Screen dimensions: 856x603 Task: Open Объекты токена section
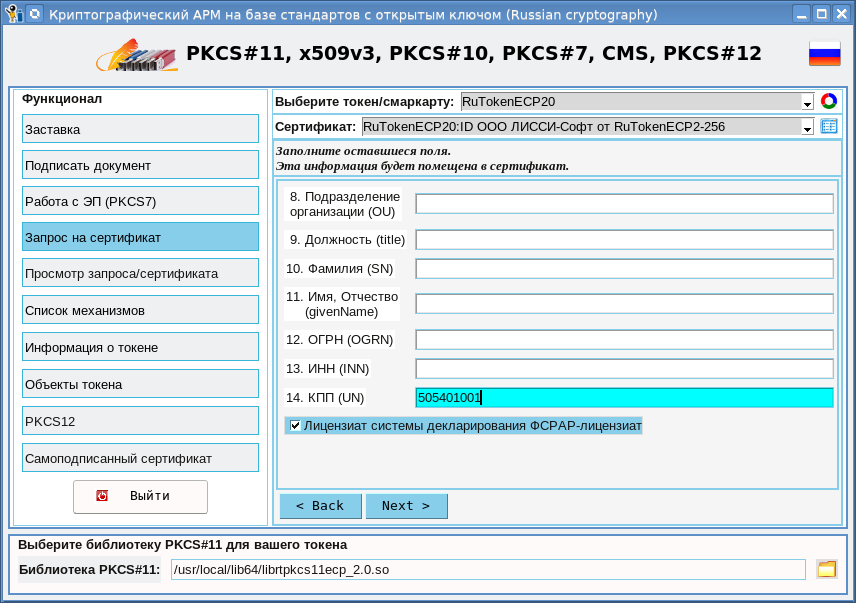pos(140,384)
